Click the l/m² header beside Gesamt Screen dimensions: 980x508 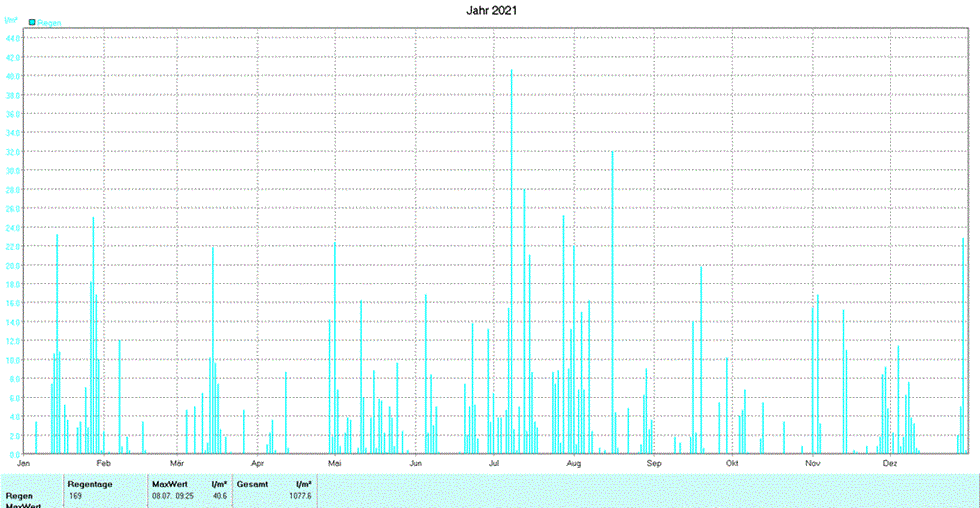point(304,484)
